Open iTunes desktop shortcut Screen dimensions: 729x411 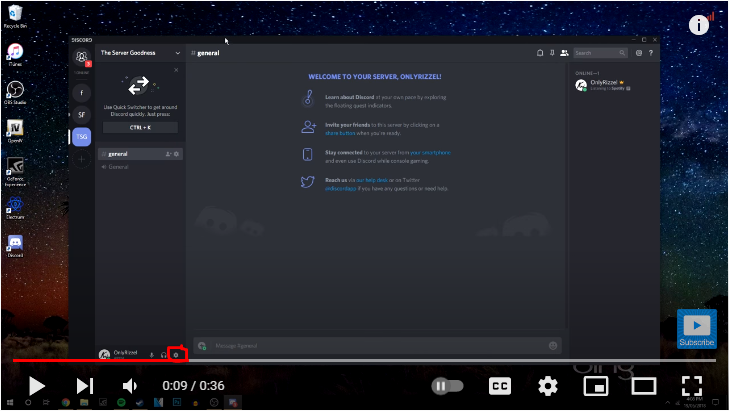(15, 55)
